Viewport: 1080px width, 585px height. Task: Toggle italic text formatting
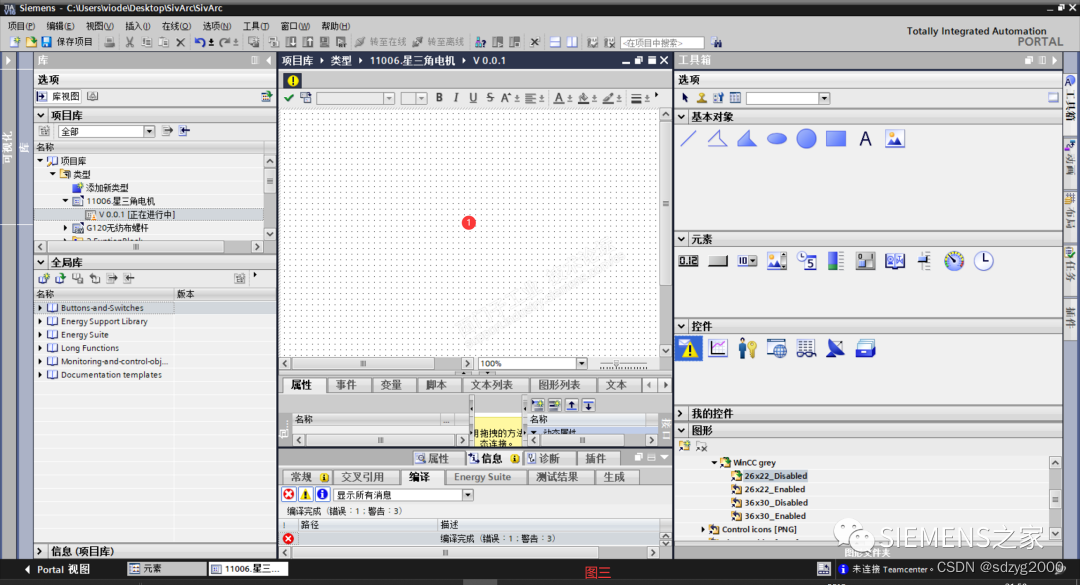456,98
